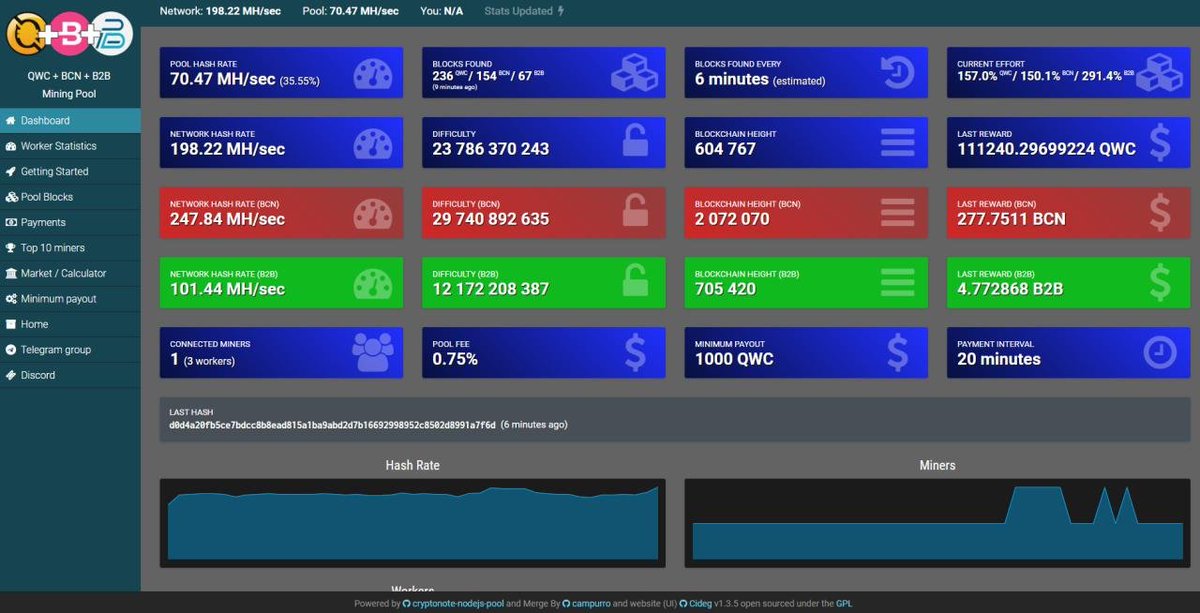Open Top 10 miners list
The image size is (1200, 613).
pyautogui.click(x=70, y=248)
